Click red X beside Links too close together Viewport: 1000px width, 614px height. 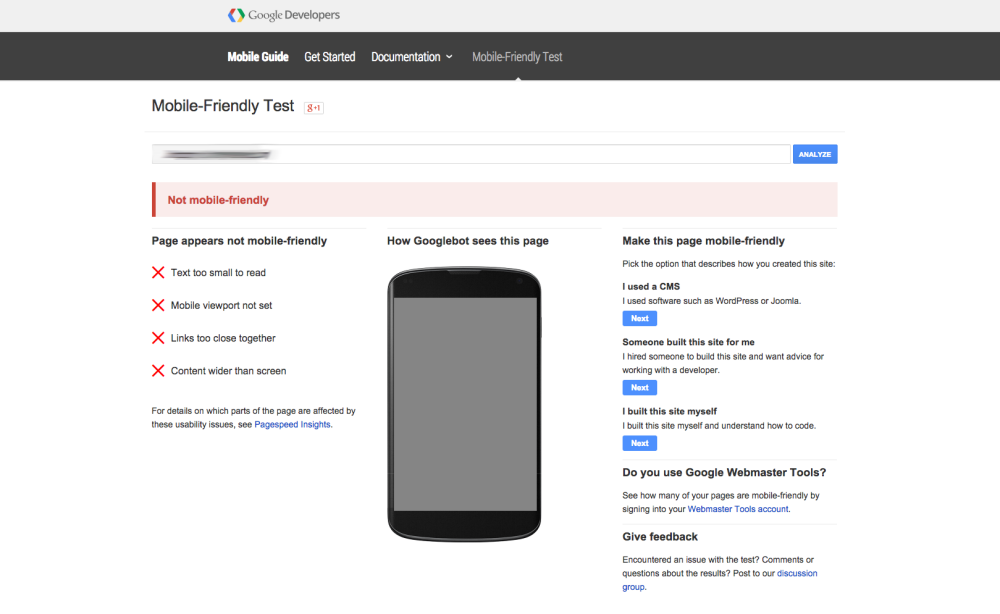pos(158,338)
